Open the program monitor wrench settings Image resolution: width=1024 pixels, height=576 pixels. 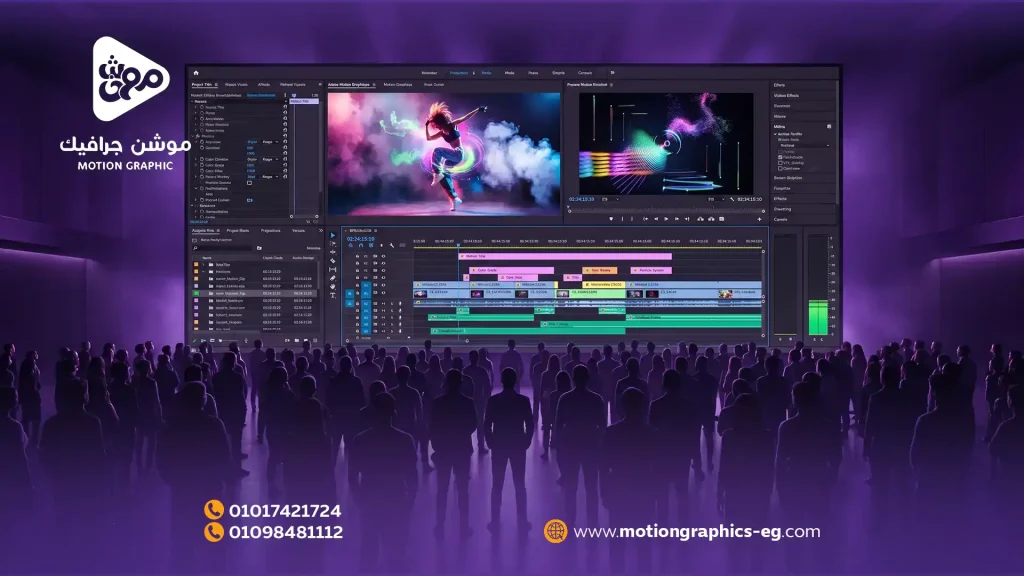[732, 199]
